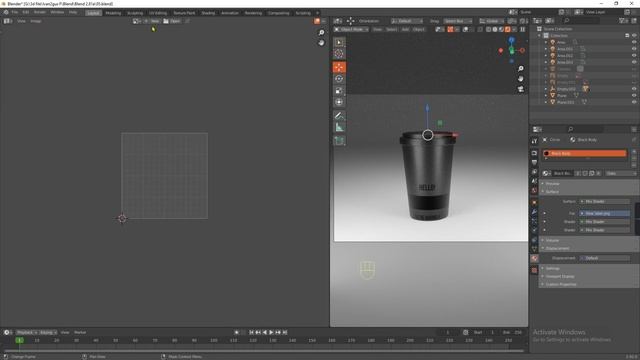This screenshot has height=360, width=640.
Task: Open the viewport Add menu
Action: 405,29
